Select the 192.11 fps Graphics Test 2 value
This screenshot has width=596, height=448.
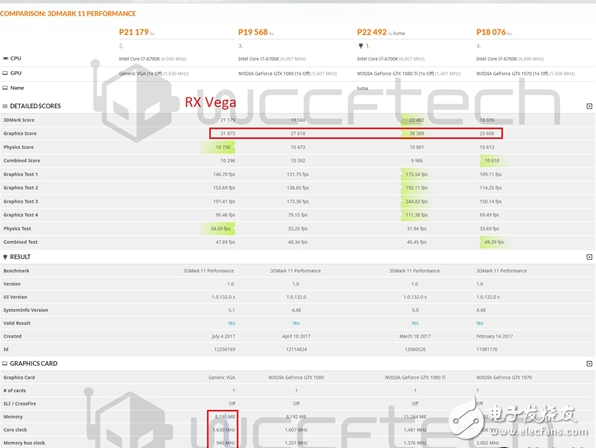(417, 188)
